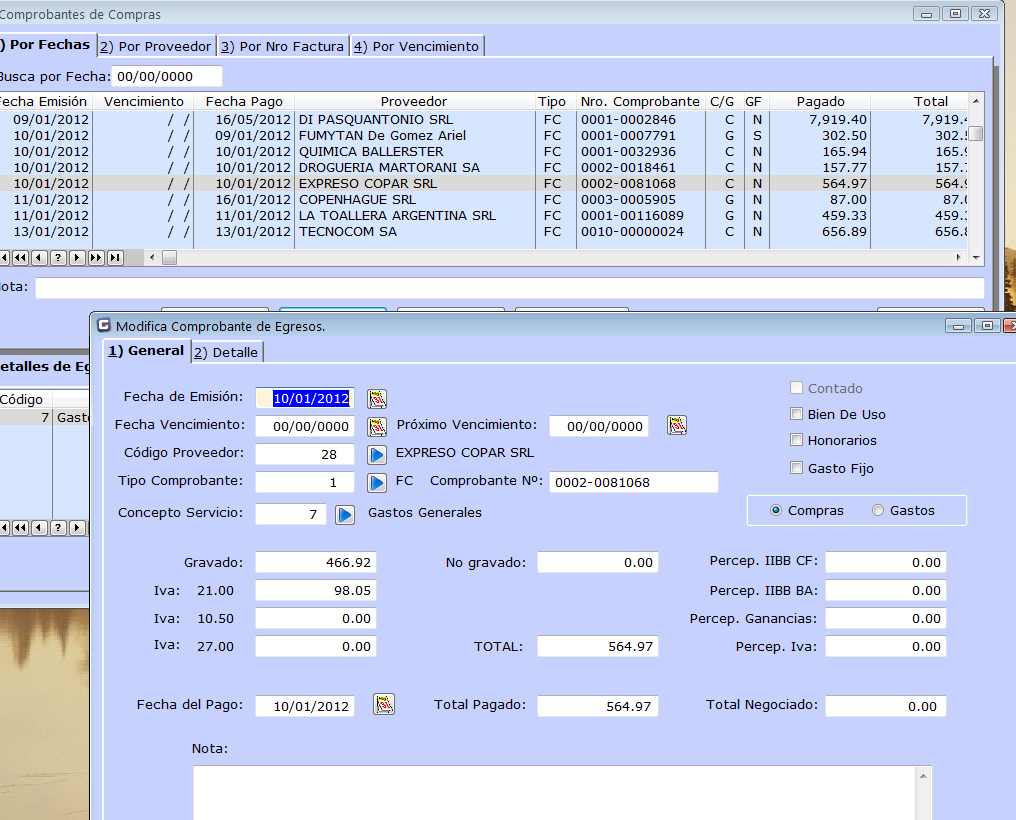Switch to Por Vencimiento tab
The image size is (1016, 820).
pyautogui.click(x=417, y=46)
